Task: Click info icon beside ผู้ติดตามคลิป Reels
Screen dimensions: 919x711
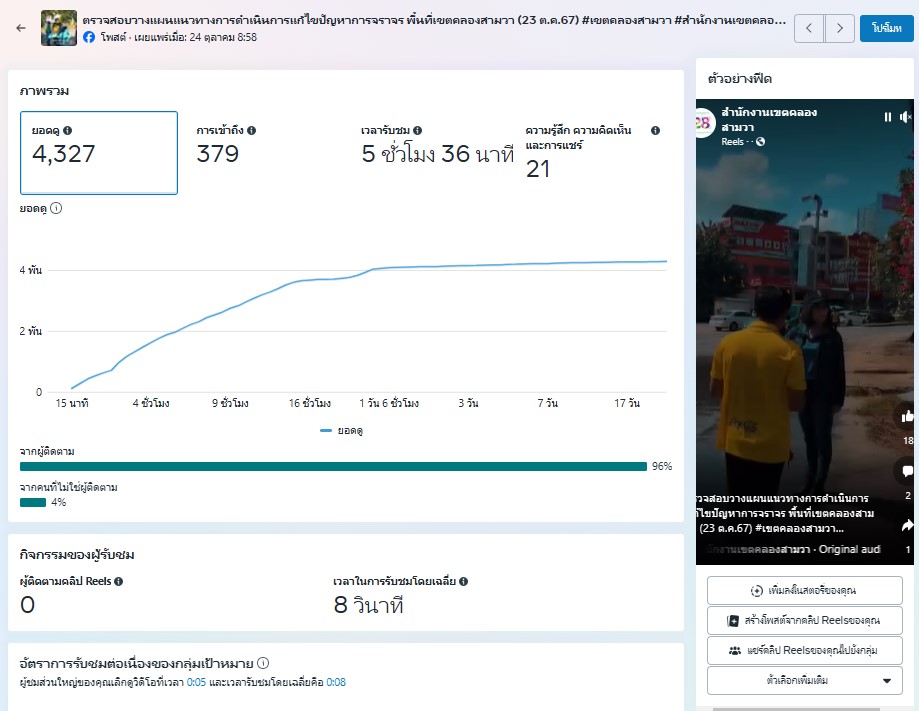Action: [119, 581]
